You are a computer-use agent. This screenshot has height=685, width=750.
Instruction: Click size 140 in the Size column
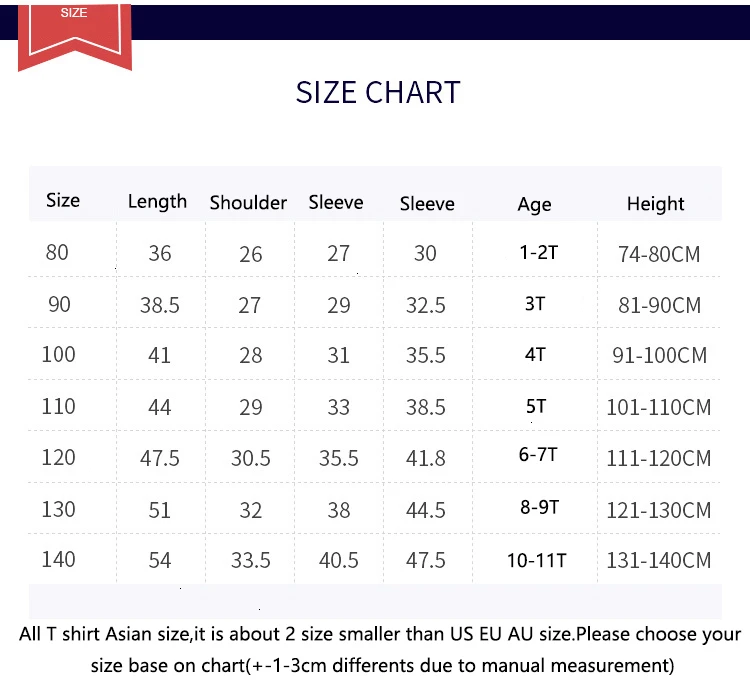(x=59, y=559)
